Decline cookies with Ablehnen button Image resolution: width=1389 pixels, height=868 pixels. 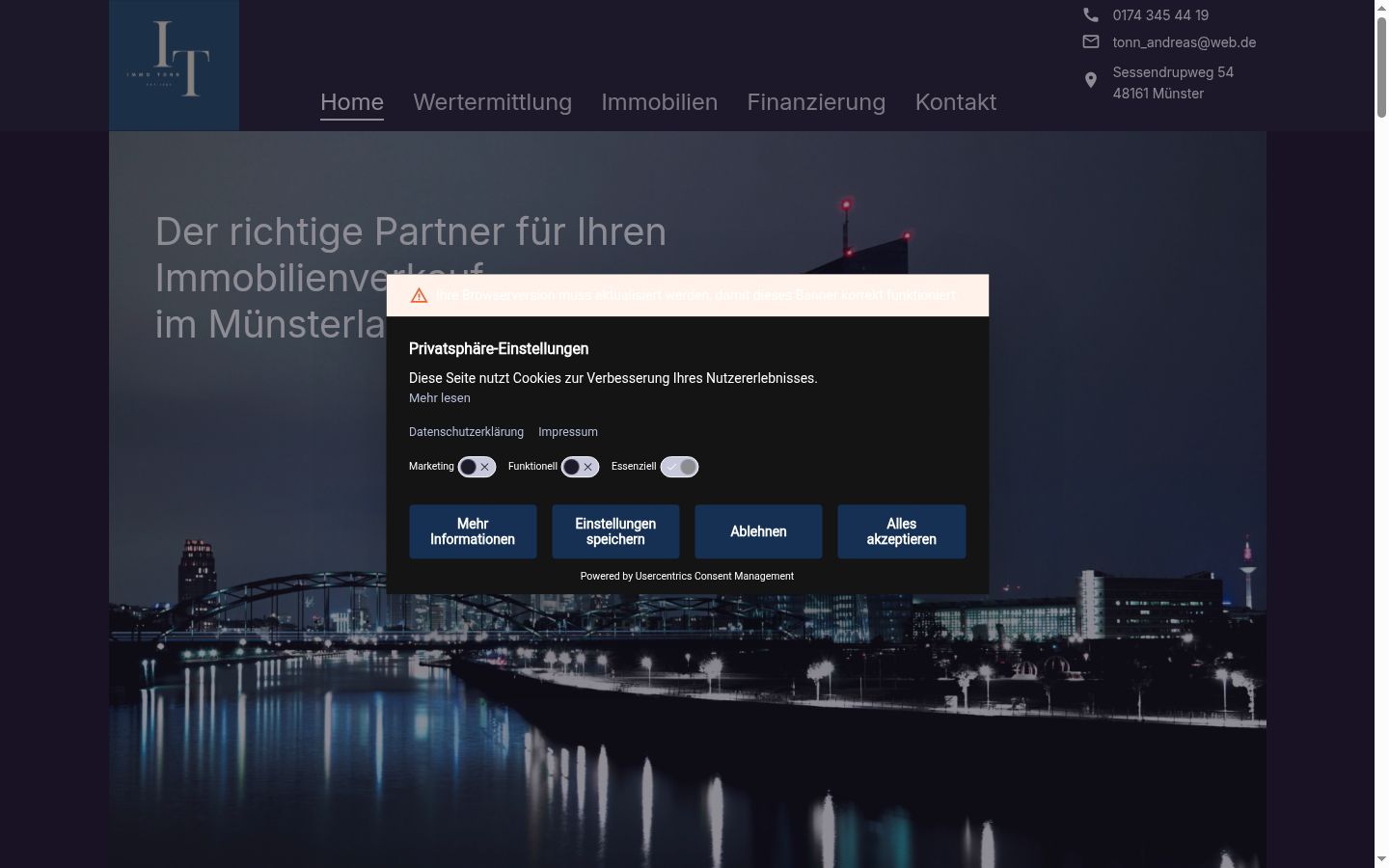[758, 531]
